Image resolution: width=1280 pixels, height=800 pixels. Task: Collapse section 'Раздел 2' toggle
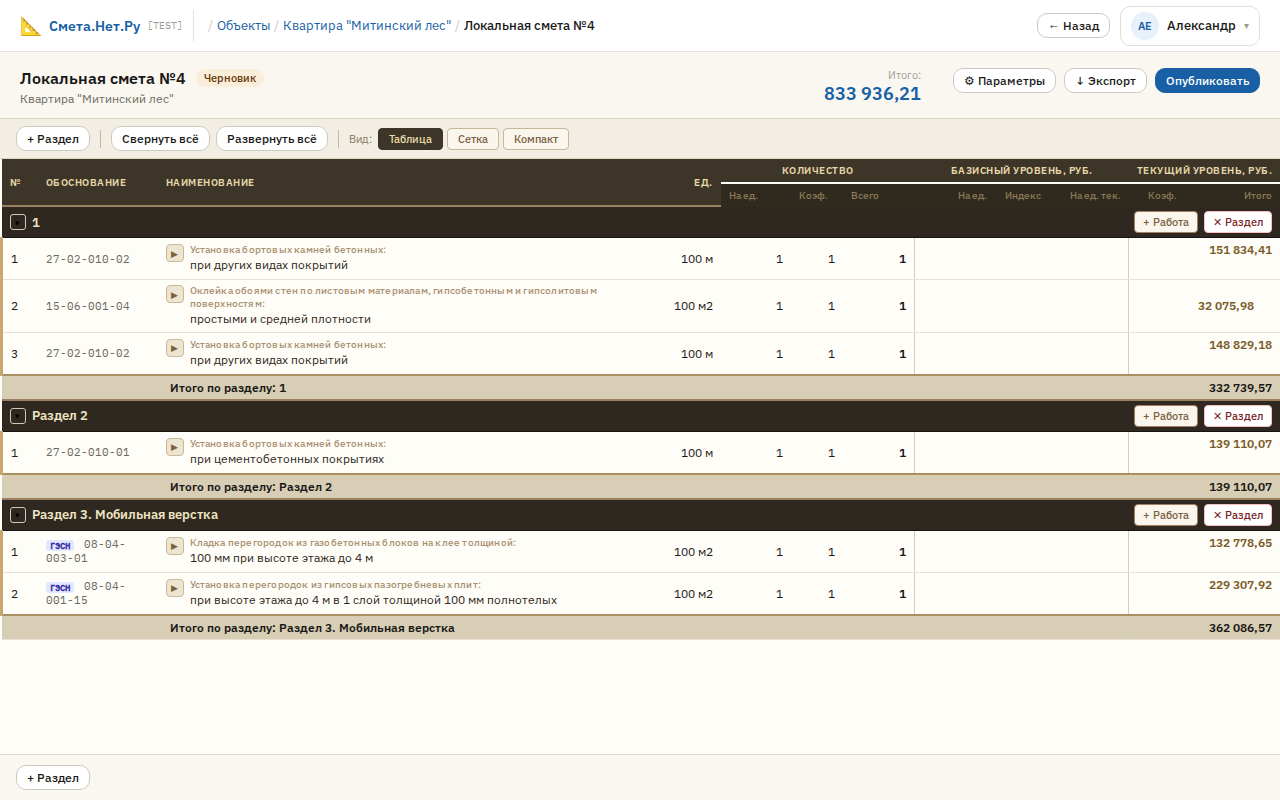[18, 416]
